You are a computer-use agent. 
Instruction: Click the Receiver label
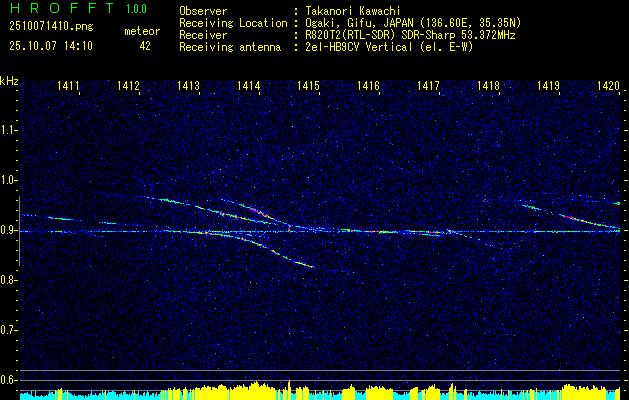pos(203,35)
